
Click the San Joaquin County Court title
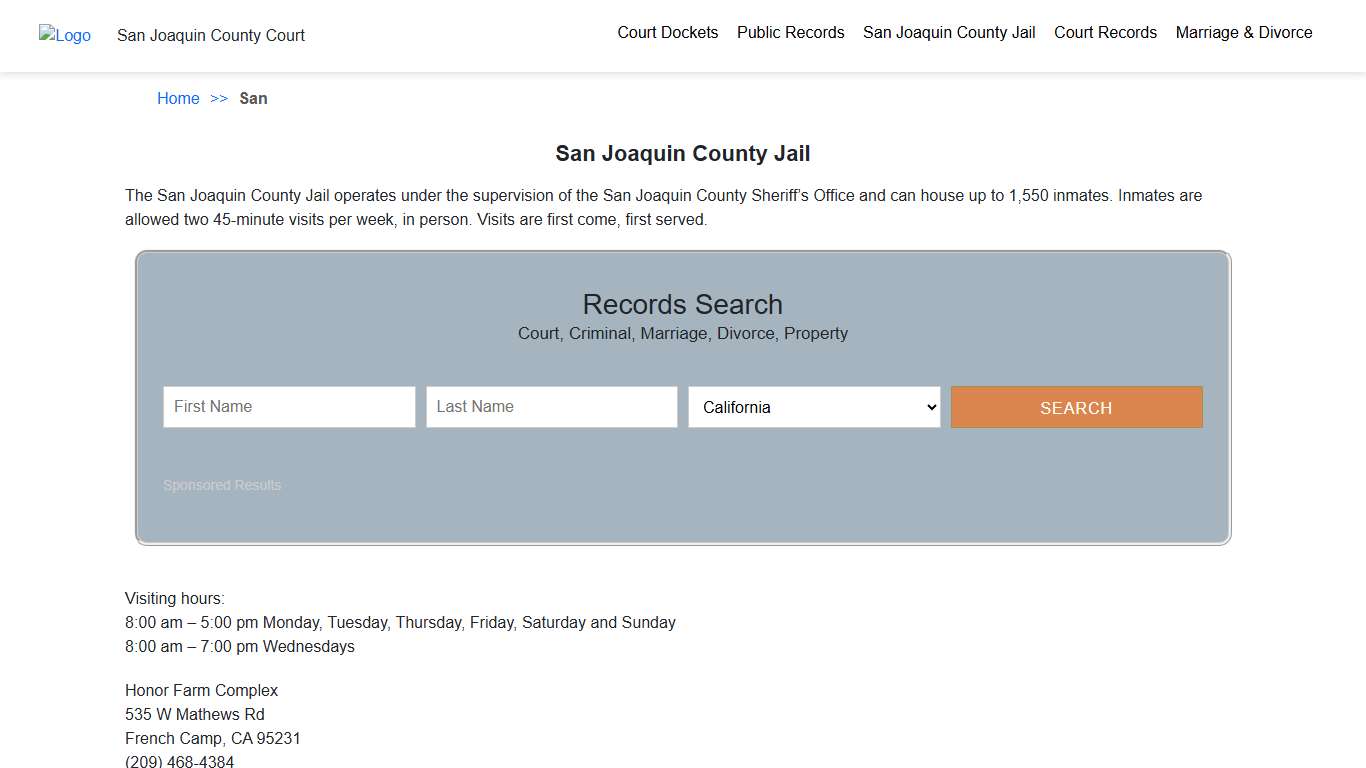[210, 35]
